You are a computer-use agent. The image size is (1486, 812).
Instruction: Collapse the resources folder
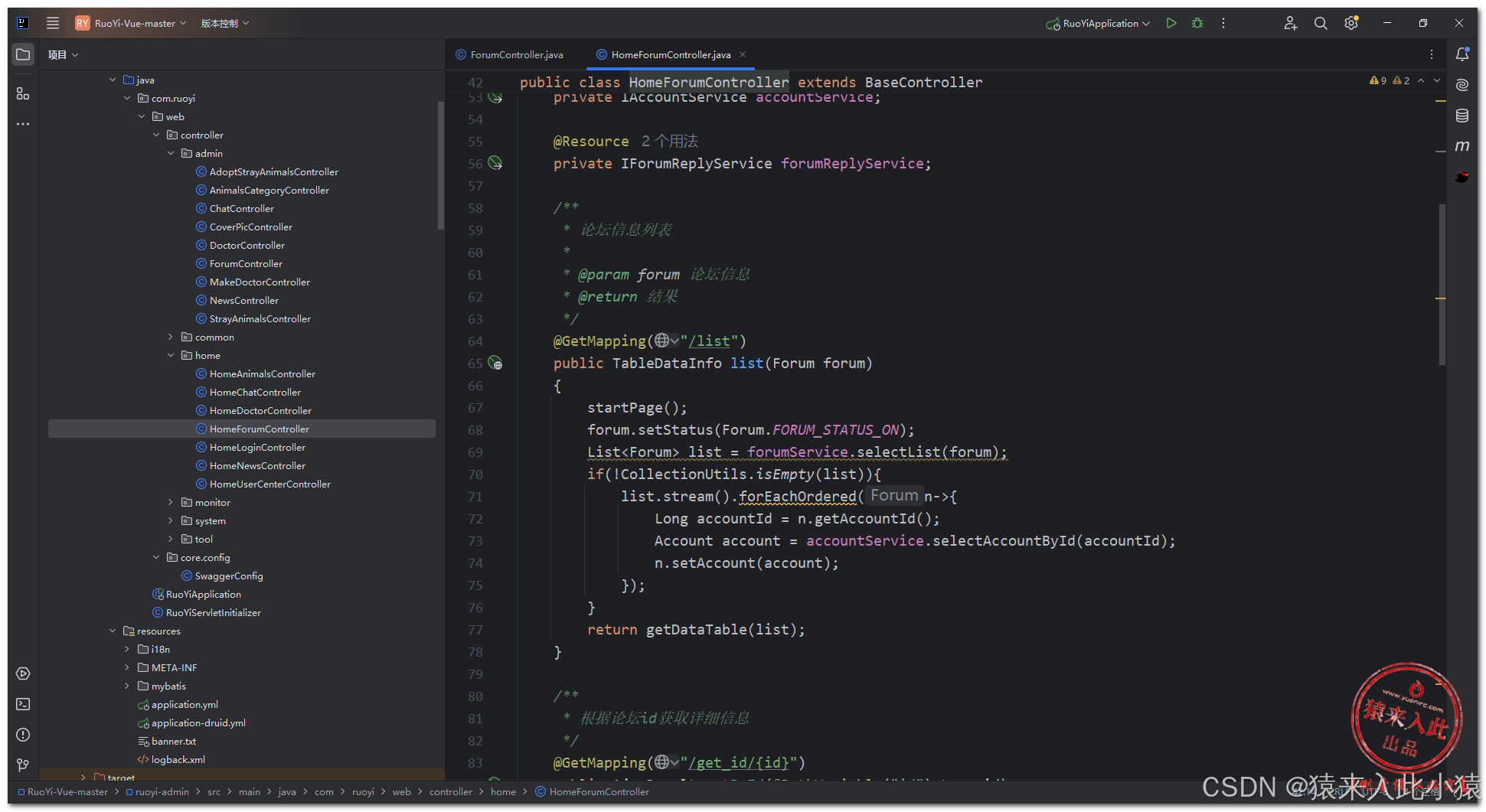coord(113,631)
